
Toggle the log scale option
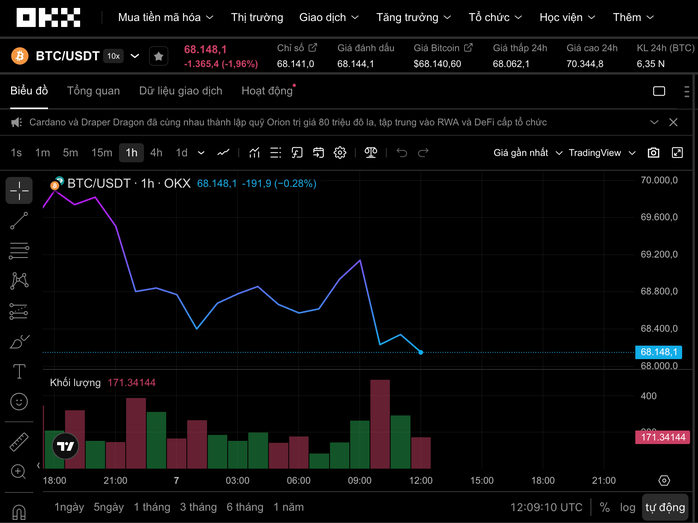[x=627, y=507]
